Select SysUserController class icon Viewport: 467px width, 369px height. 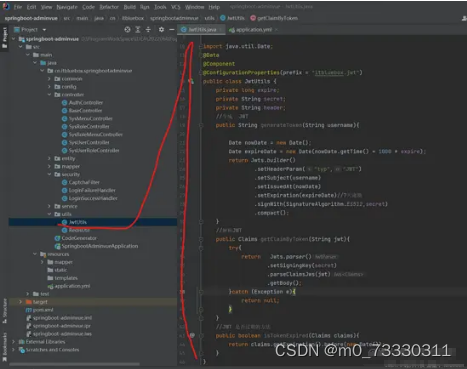65,143
